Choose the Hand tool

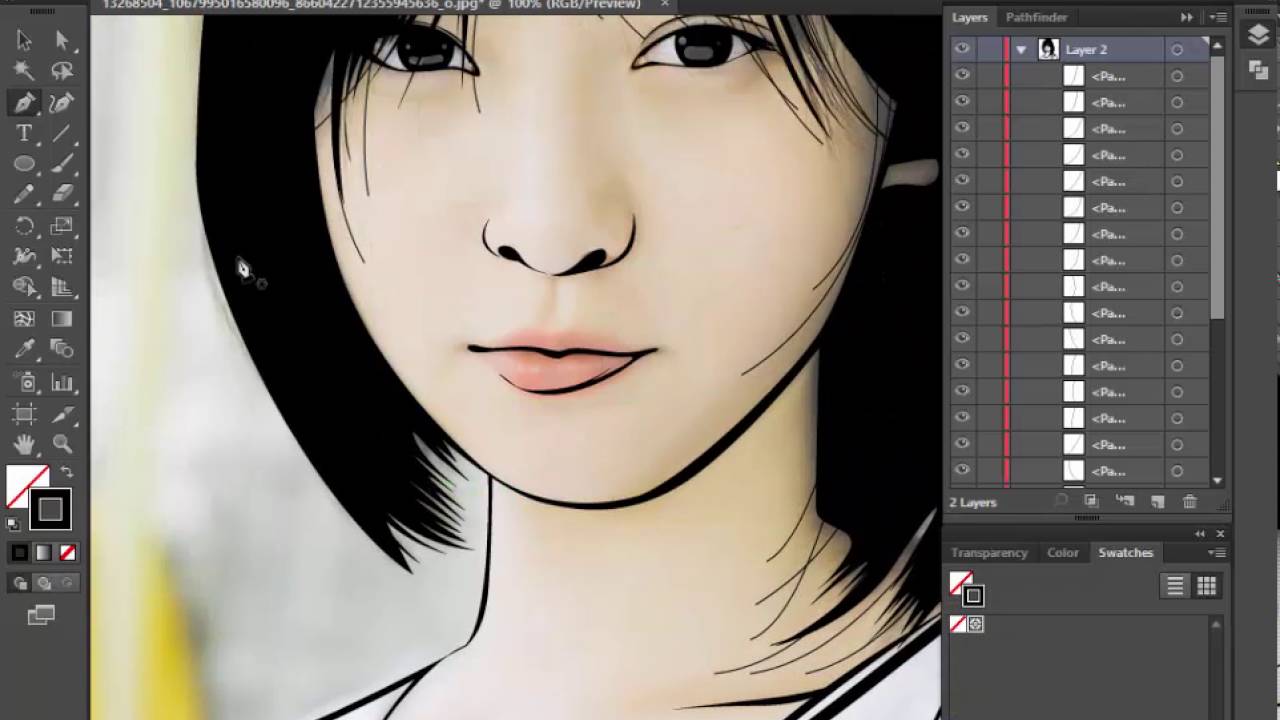[24, 444]
